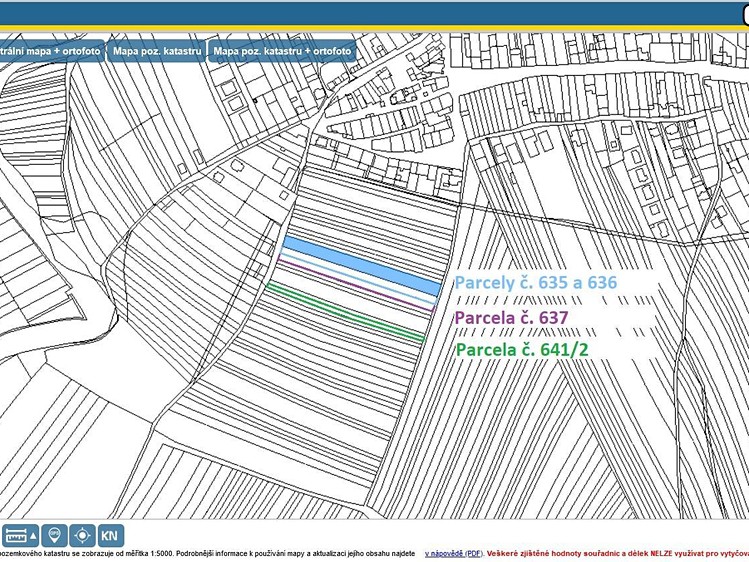
Task: Activate the GPS location pin tool
Action: (54, 536)
